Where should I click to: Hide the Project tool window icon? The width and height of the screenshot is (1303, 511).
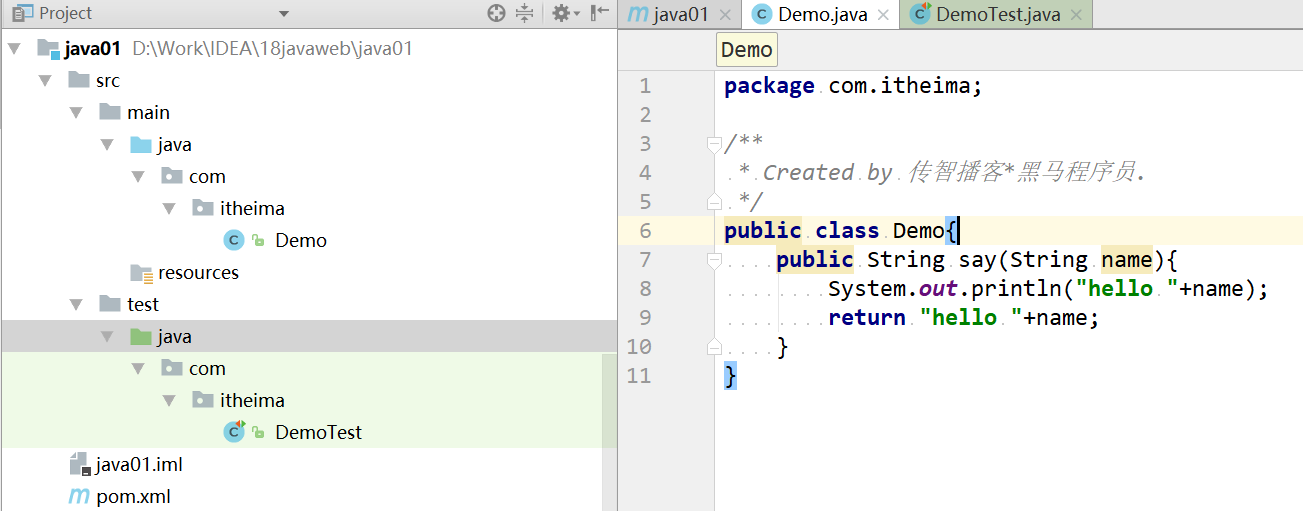point(600,13)
